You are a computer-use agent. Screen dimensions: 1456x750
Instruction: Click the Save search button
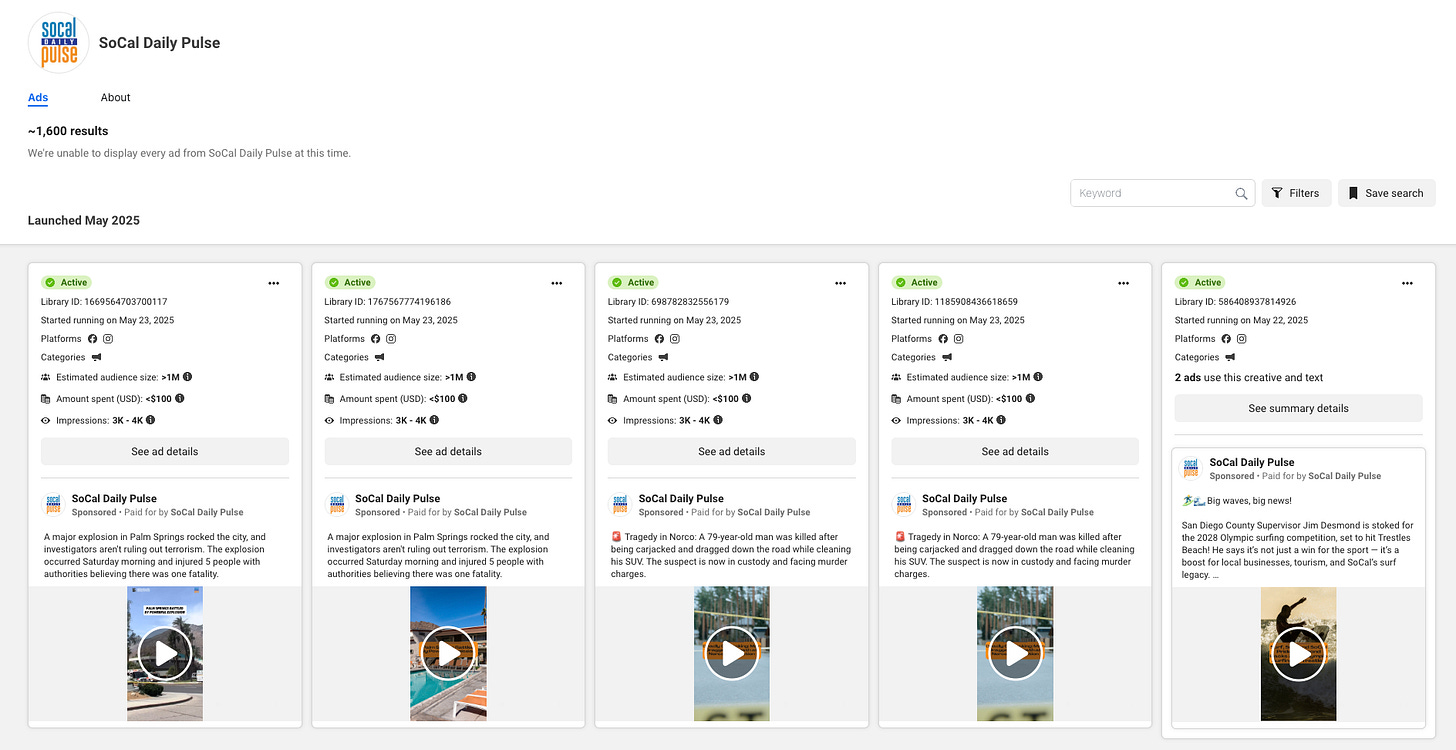1386,193
